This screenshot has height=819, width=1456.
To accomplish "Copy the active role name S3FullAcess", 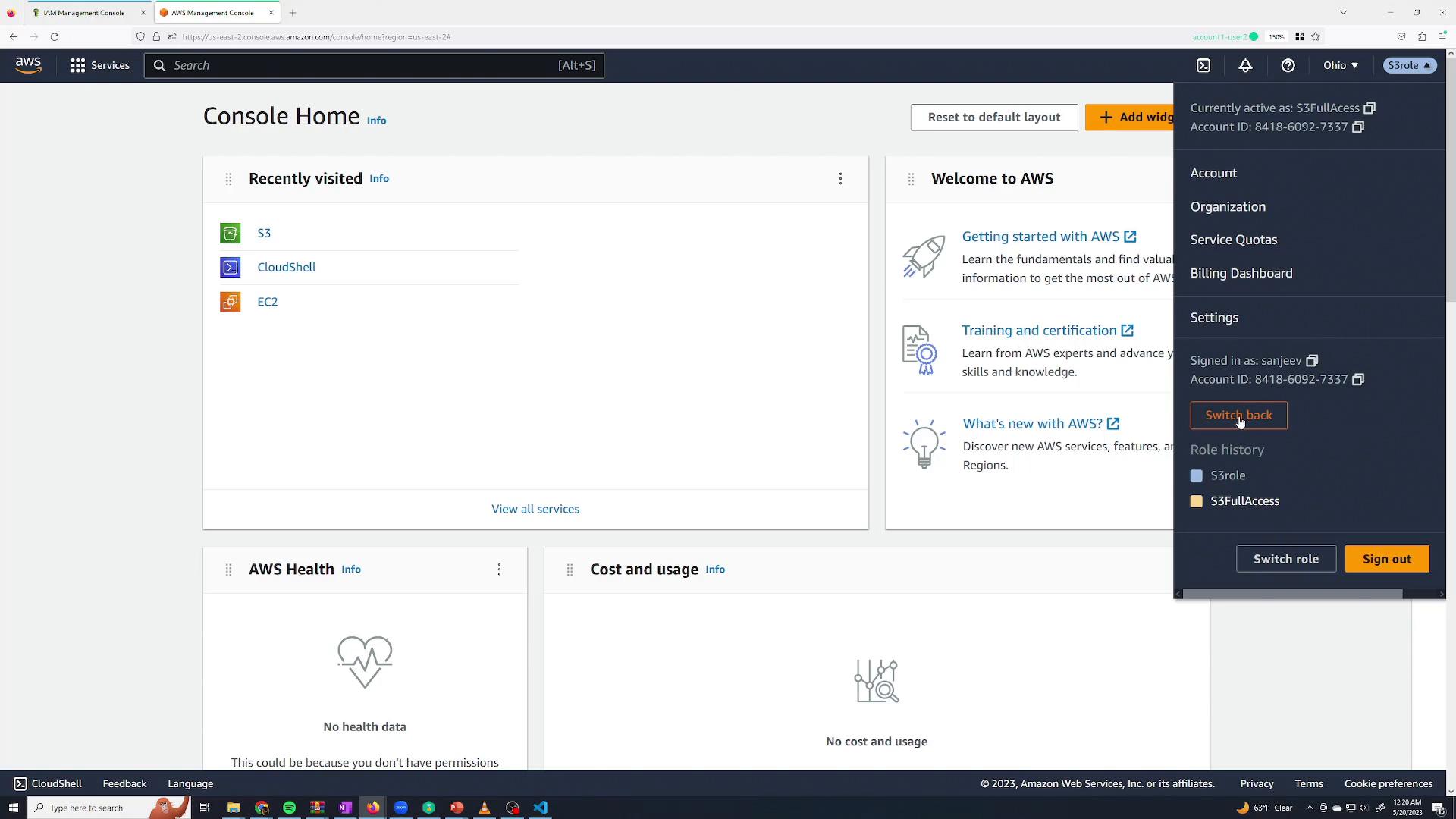I will pos(1370,108).
